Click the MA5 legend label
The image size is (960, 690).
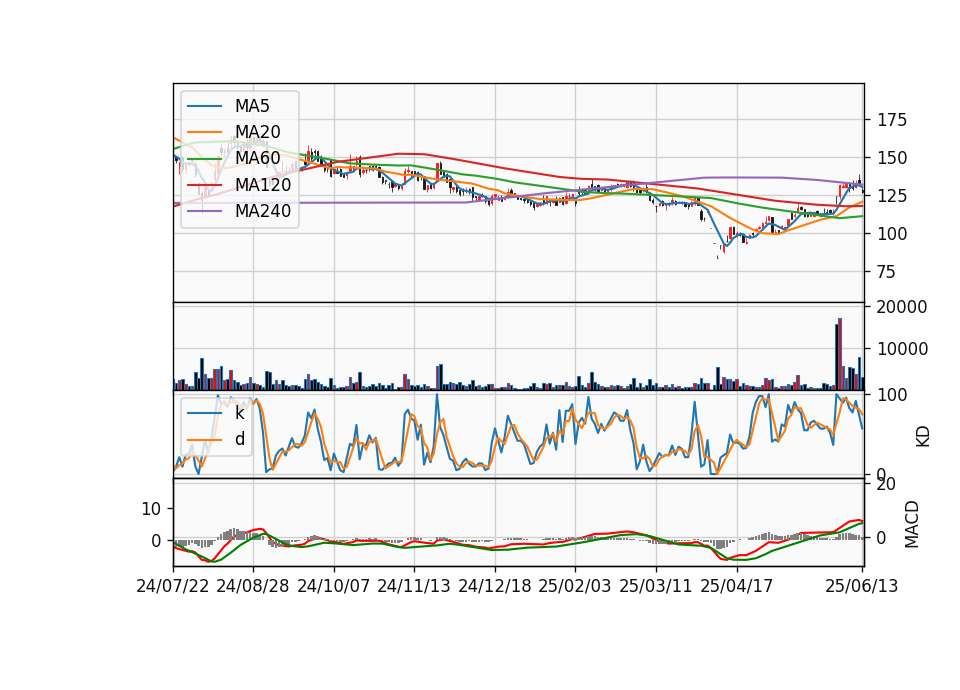252,106
